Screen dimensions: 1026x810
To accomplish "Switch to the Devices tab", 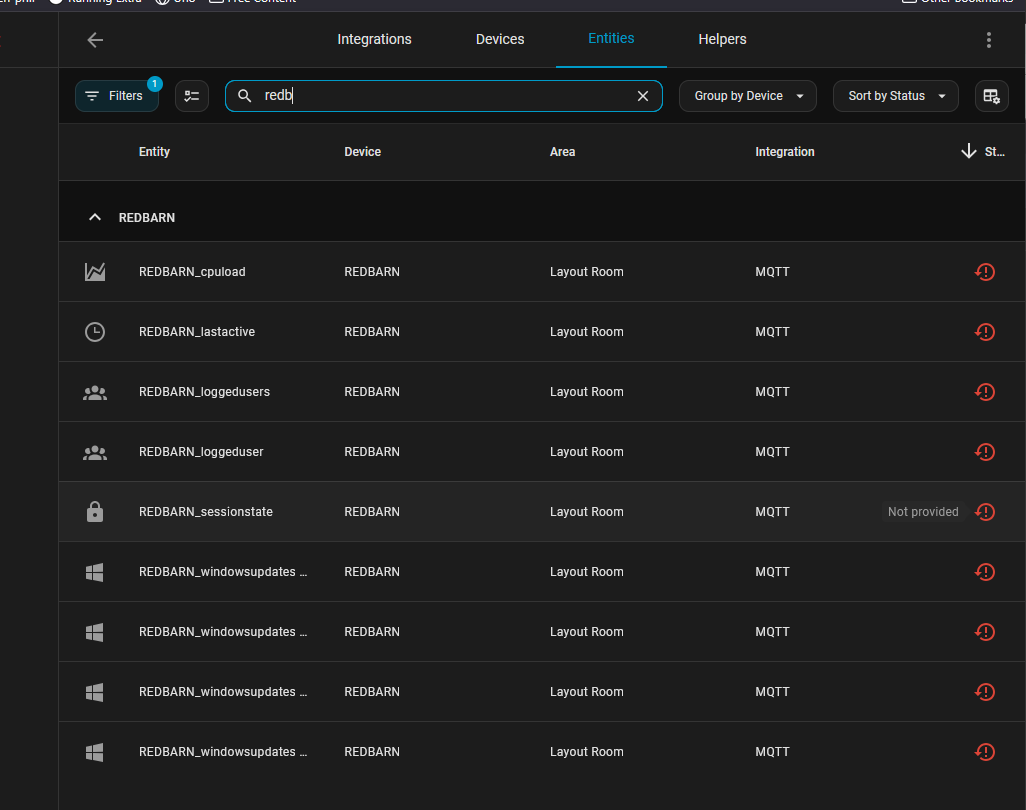I will (500, 39).
